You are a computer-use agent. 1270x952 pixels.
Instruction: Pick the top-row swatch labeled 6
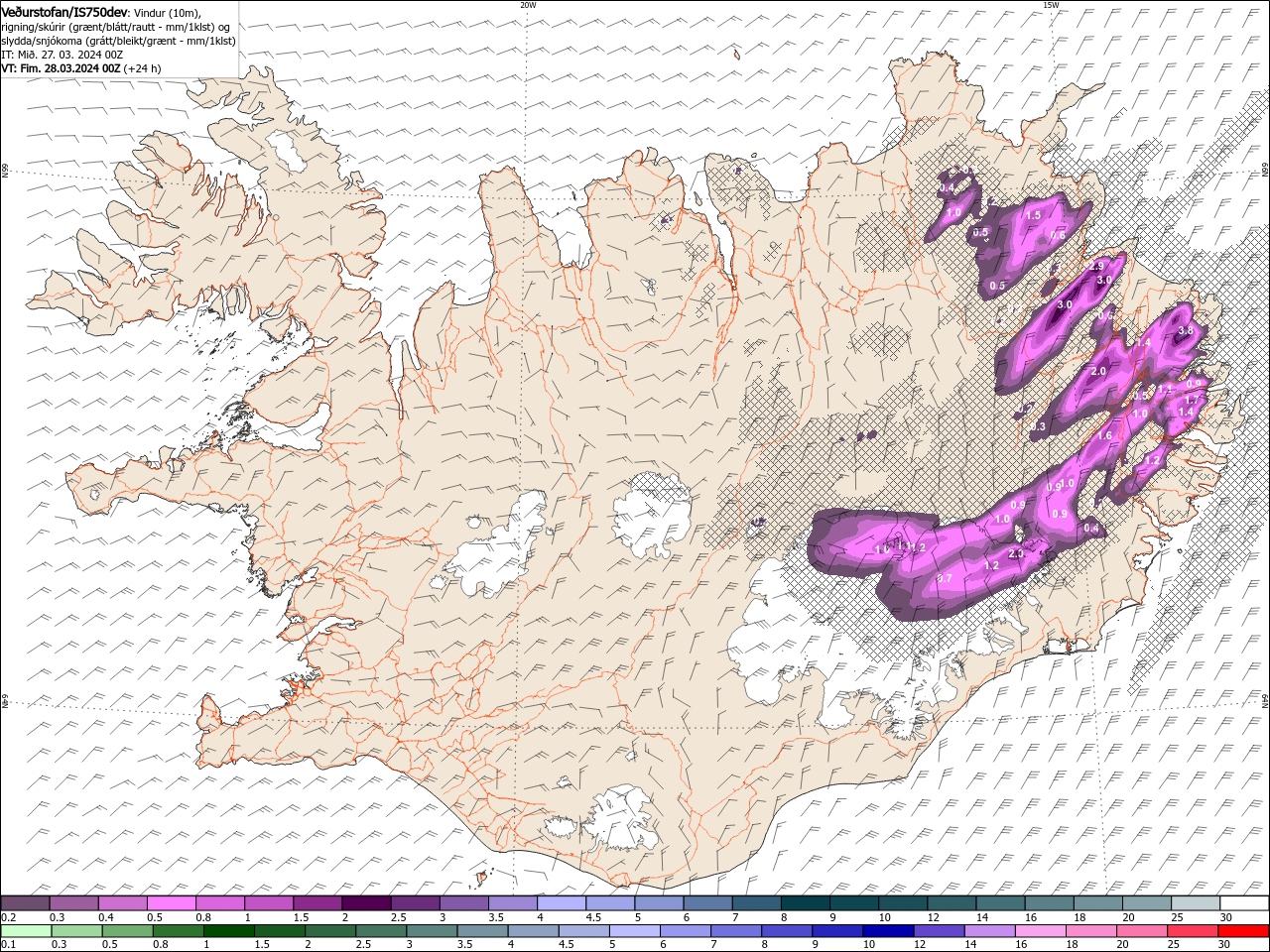point(708,903)
